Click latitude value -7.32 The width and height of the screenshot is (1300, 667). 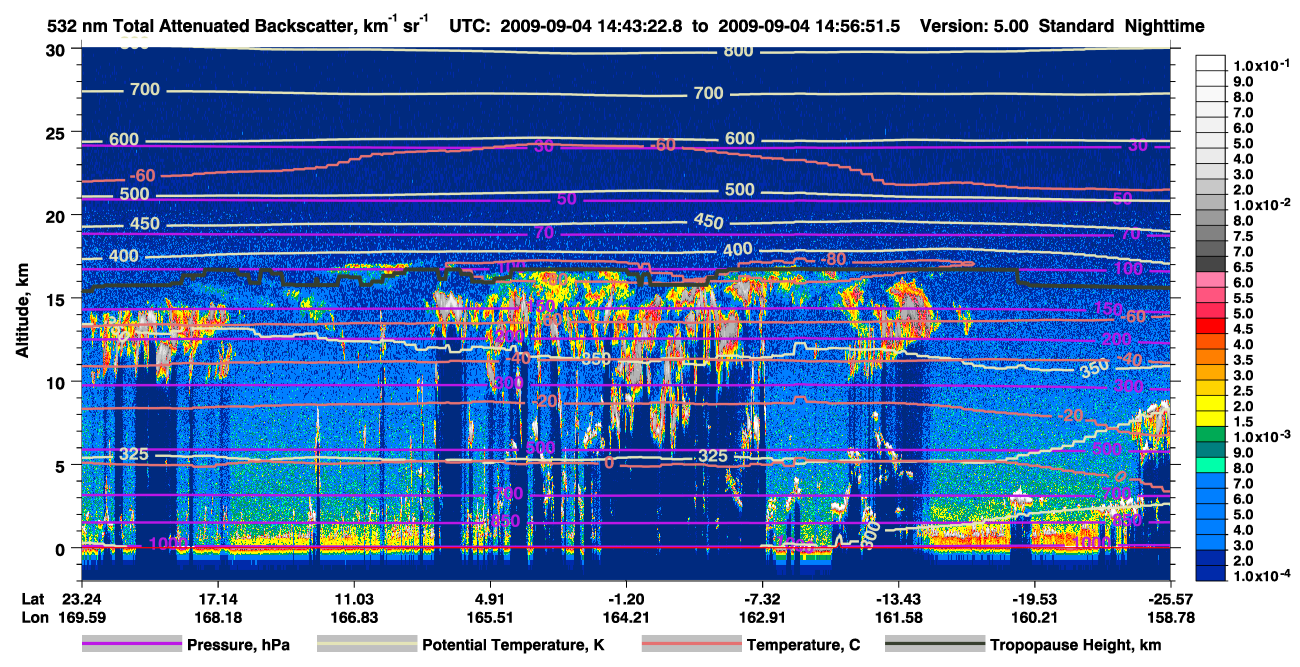coord(762,598)
